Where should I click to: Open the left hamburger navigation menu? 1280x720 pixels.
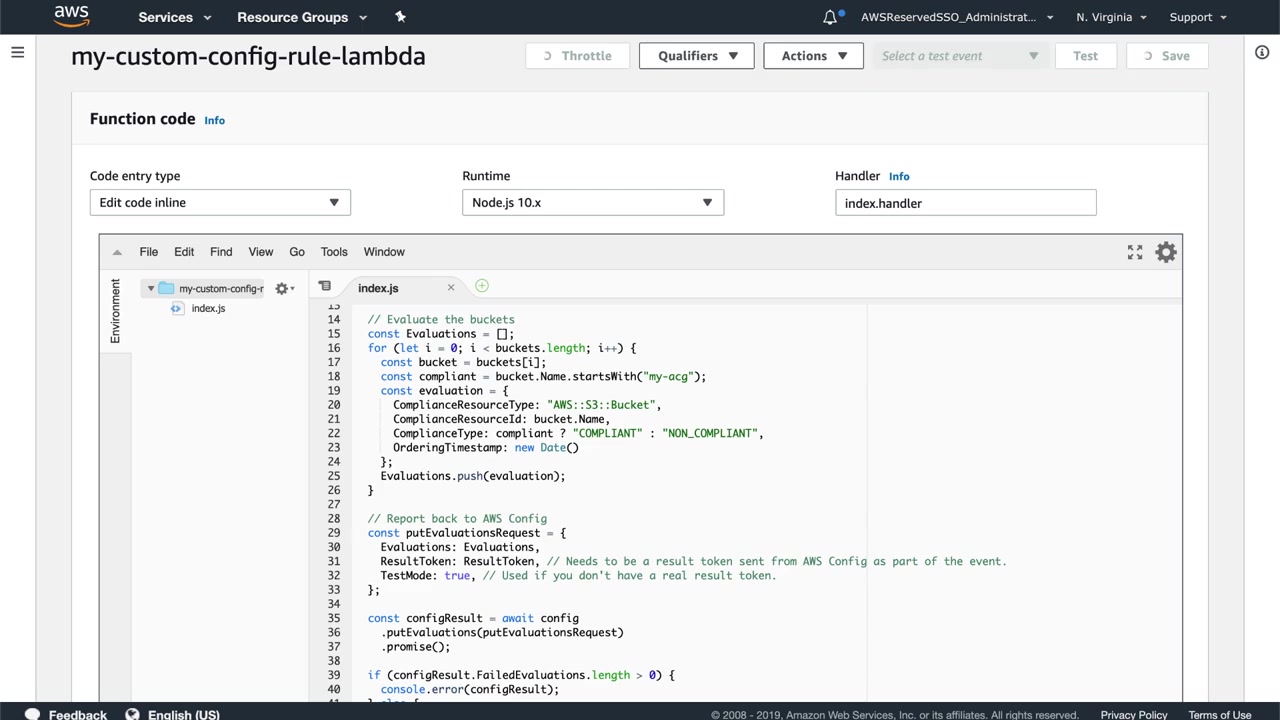pyautogui.click(x=17, y=52)
